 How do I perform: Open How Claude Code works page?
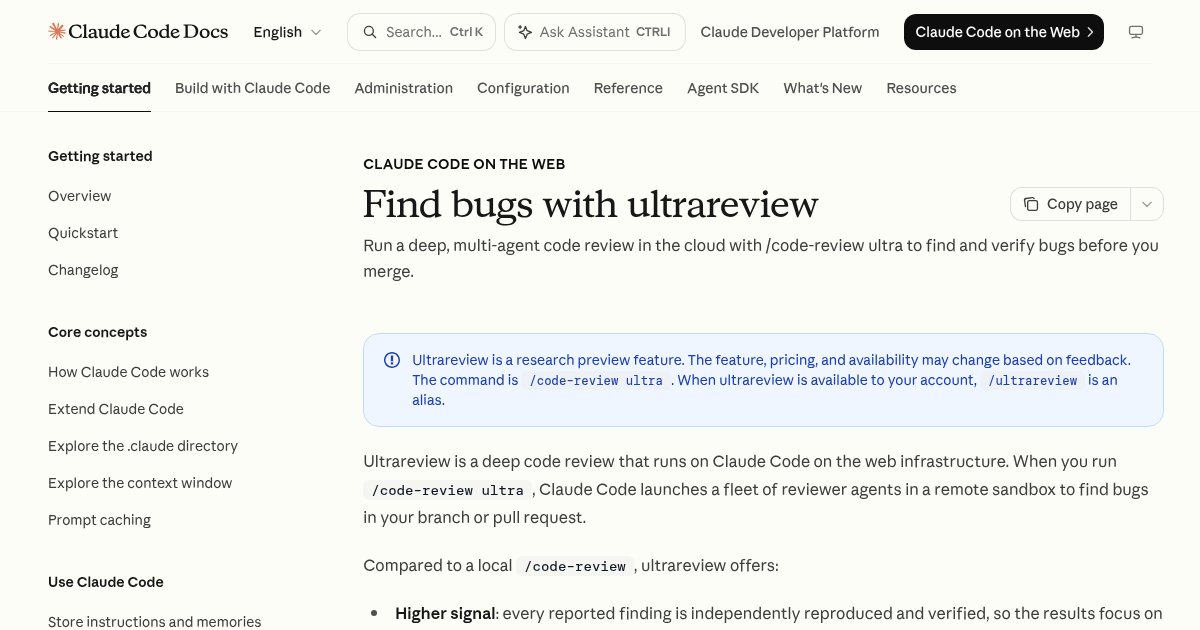pyautogui.click(x=128, y=372)
